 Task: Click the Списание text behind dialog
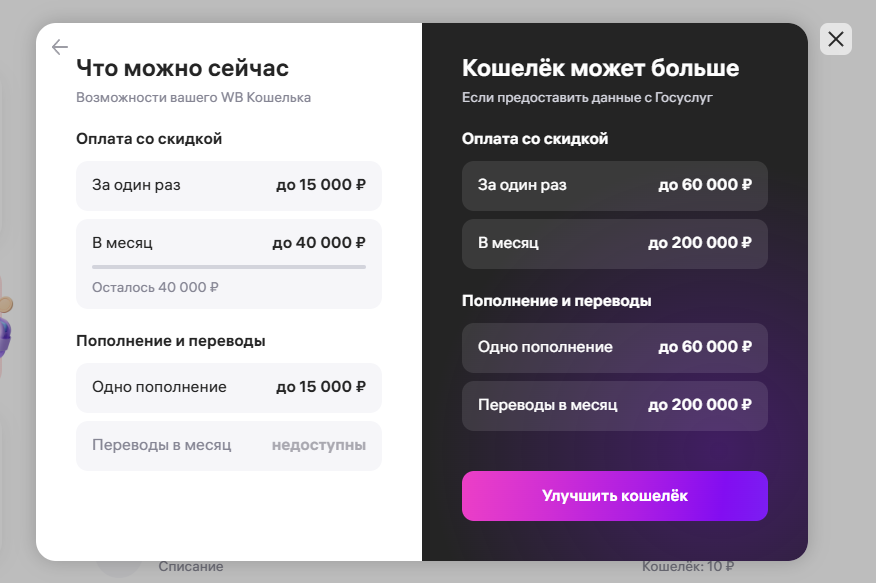click(191, 567)
